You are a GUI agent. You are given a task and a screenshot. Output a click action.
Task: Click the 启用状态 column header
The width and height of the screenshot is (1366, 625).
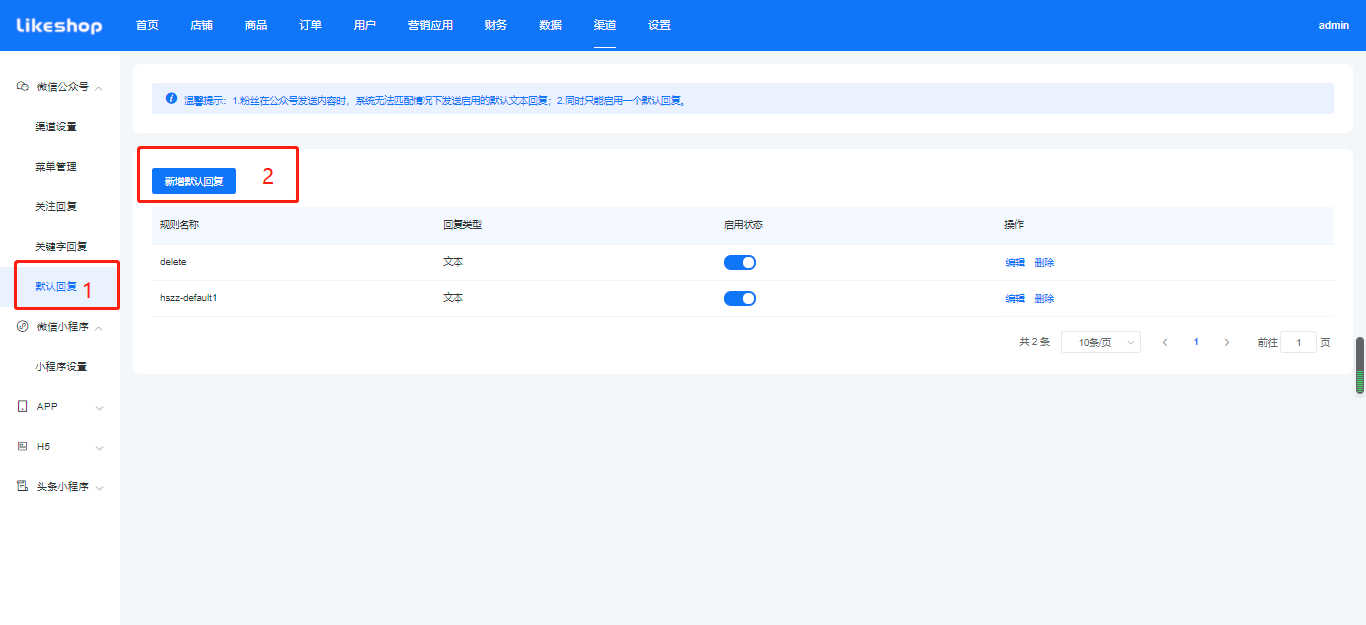tap(744, 225)
